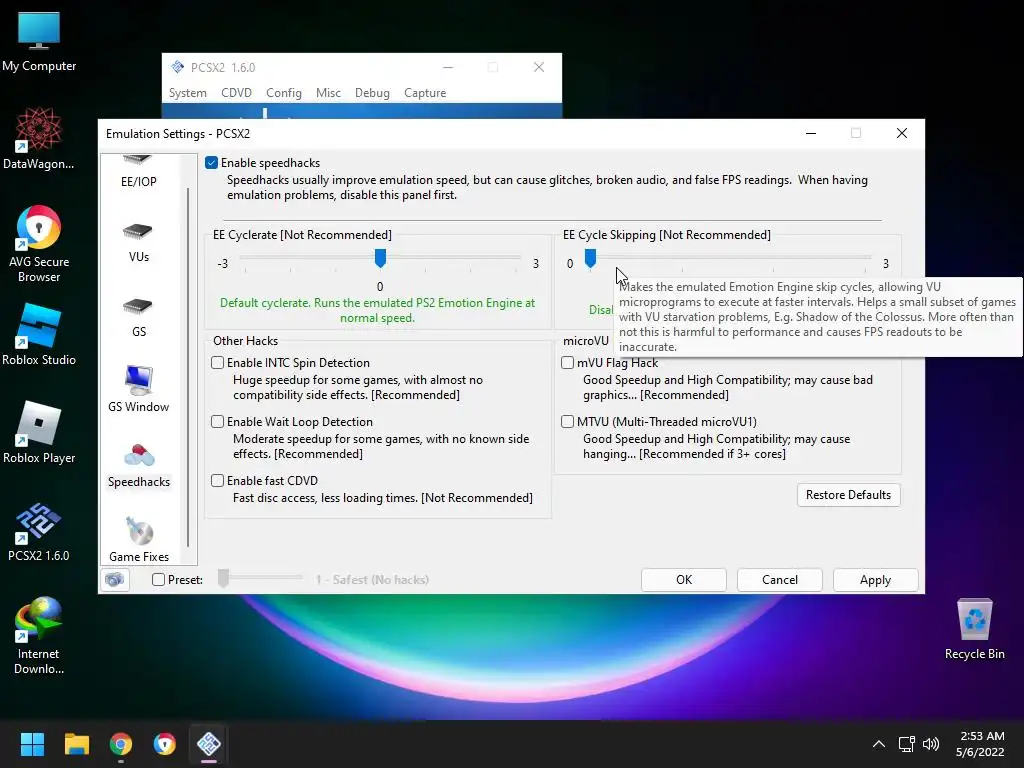This screenshot has height=768, width=1024.
Task: Open the taskbar clock and date
Action: [x=981, y=744]
